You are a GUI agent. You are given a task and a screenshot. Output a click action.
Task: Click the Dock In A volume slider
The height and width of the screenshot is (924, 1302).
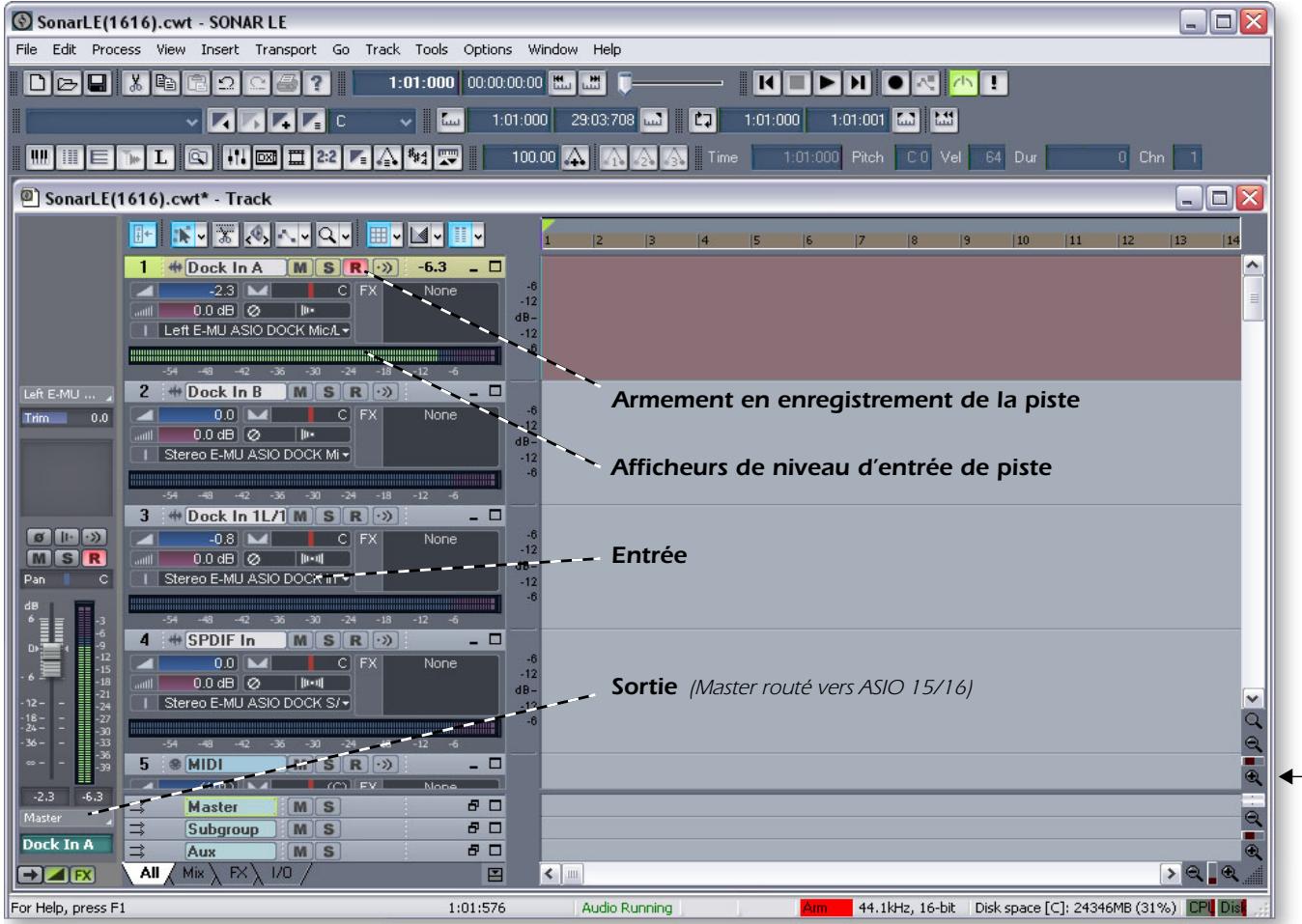point(197,291)
